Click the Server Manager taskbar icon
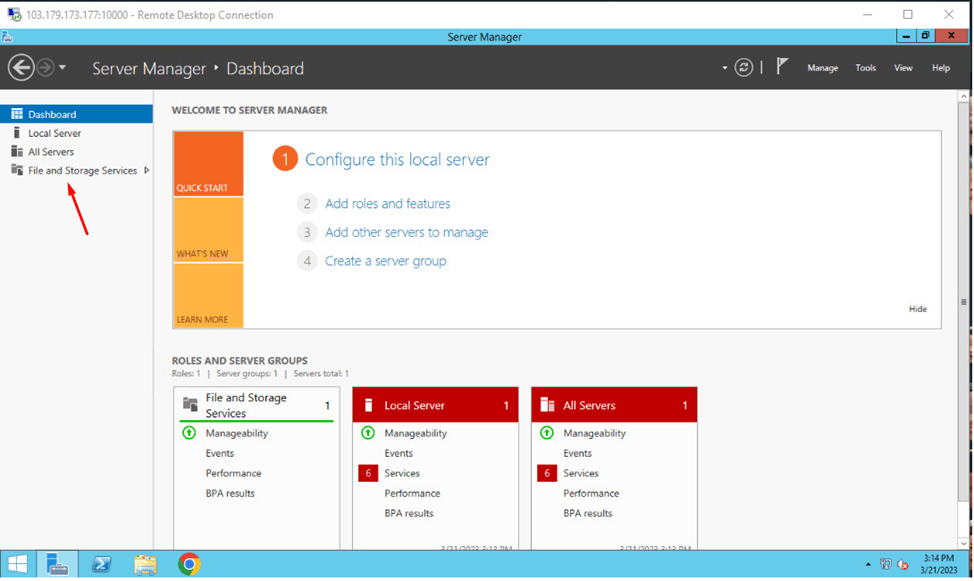Image resolution: width=974 pixels, height=581 pixels. 57,564
